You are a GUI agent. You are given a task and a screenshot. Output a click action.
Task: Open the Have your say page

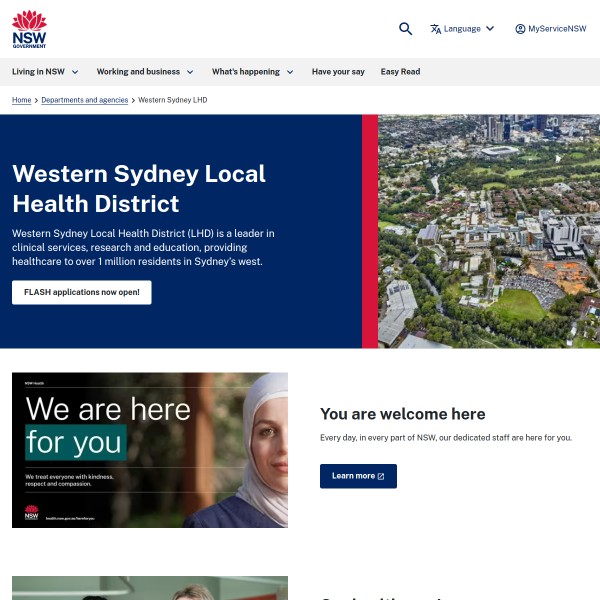tap(338, 72)
